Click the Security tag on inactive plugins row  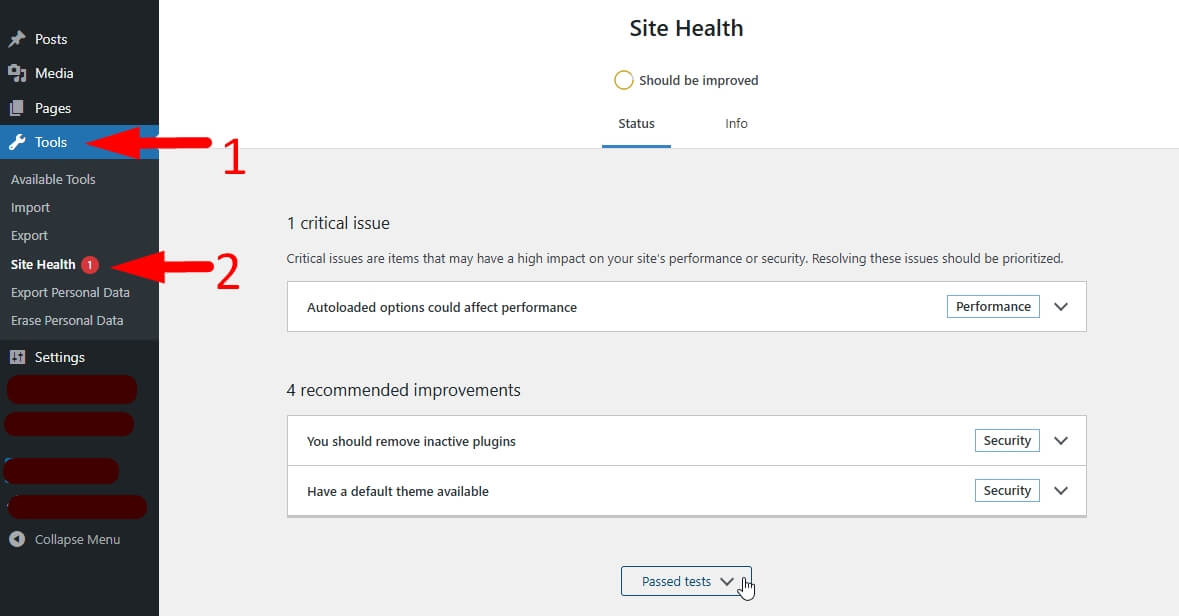pyautogui.click(x=1006, y=440)
